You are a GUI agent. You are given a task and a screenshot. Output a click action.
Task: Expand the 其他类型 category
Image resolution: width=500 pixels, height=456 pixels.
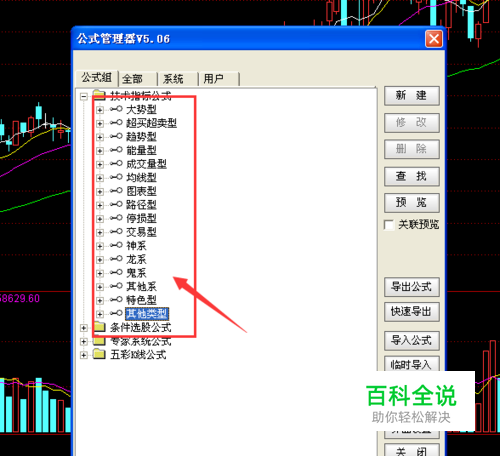99,314
